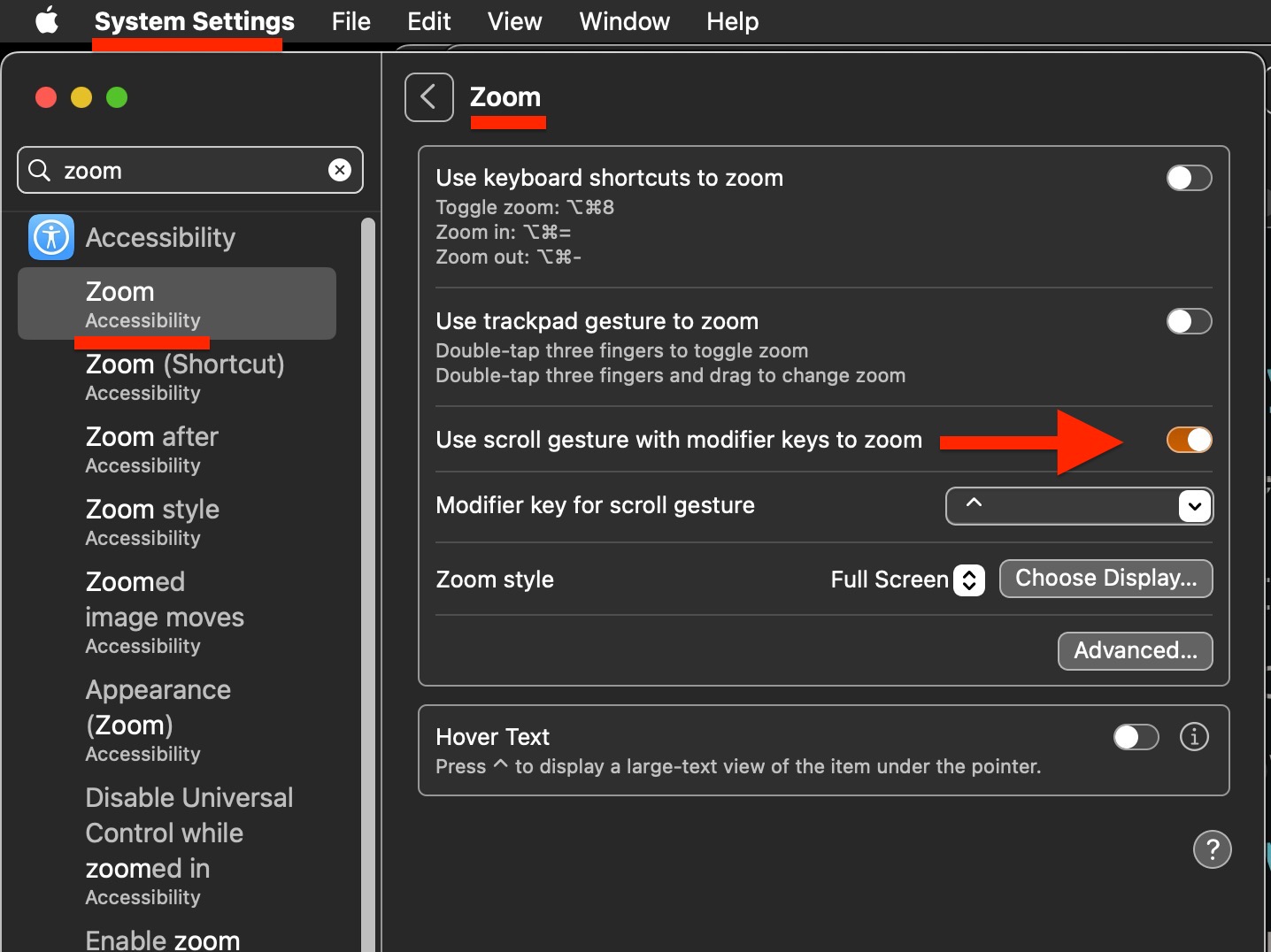The height and width of the screenshot is (952, 1271).
Task: Select the Zoomed image moves result
Action: point(177,612)
